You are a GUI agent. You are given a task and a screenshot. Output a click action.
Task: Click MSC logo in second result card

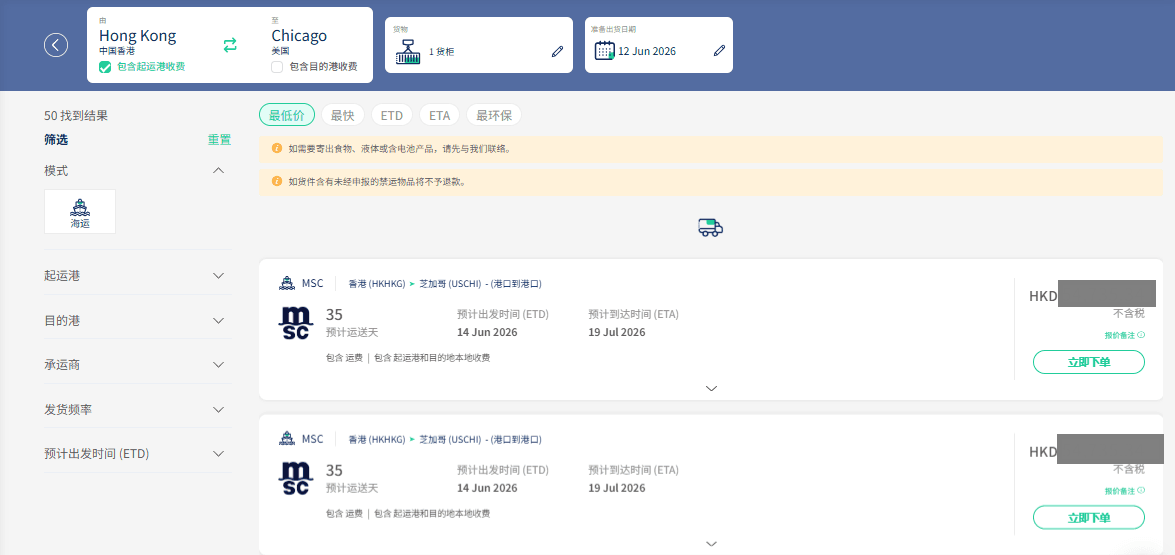[295, 478]
